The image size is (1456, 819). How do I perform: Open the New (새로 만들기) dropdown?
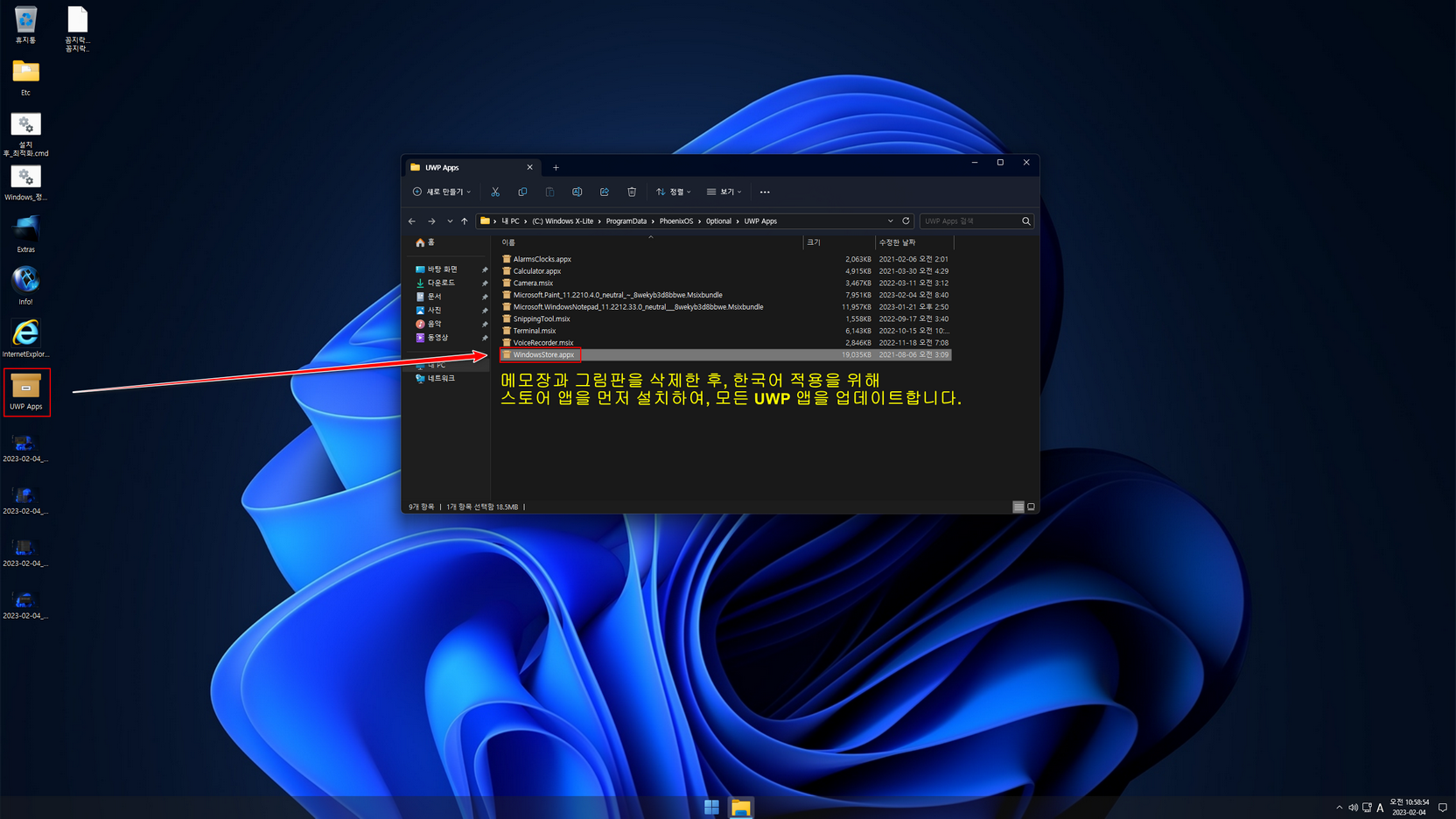(x=442, y=192)
